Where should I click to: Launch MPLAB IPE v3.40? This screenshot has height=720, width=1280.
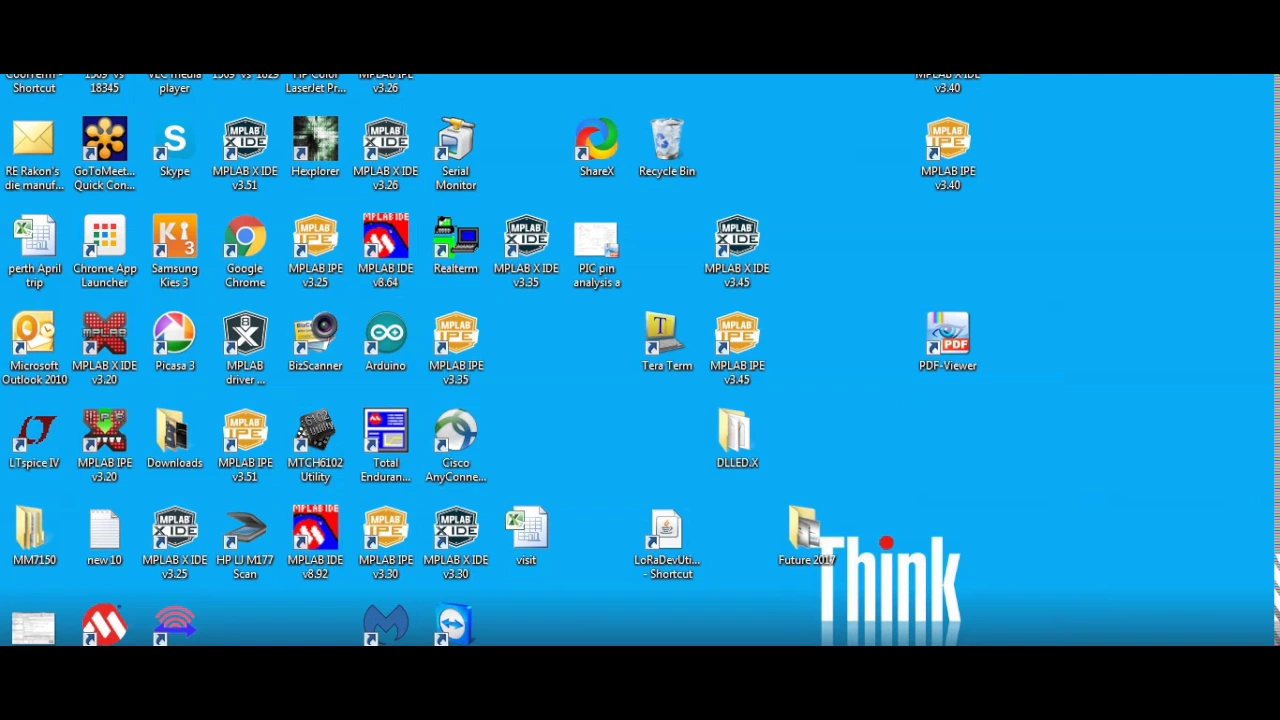tap(948, 155)
